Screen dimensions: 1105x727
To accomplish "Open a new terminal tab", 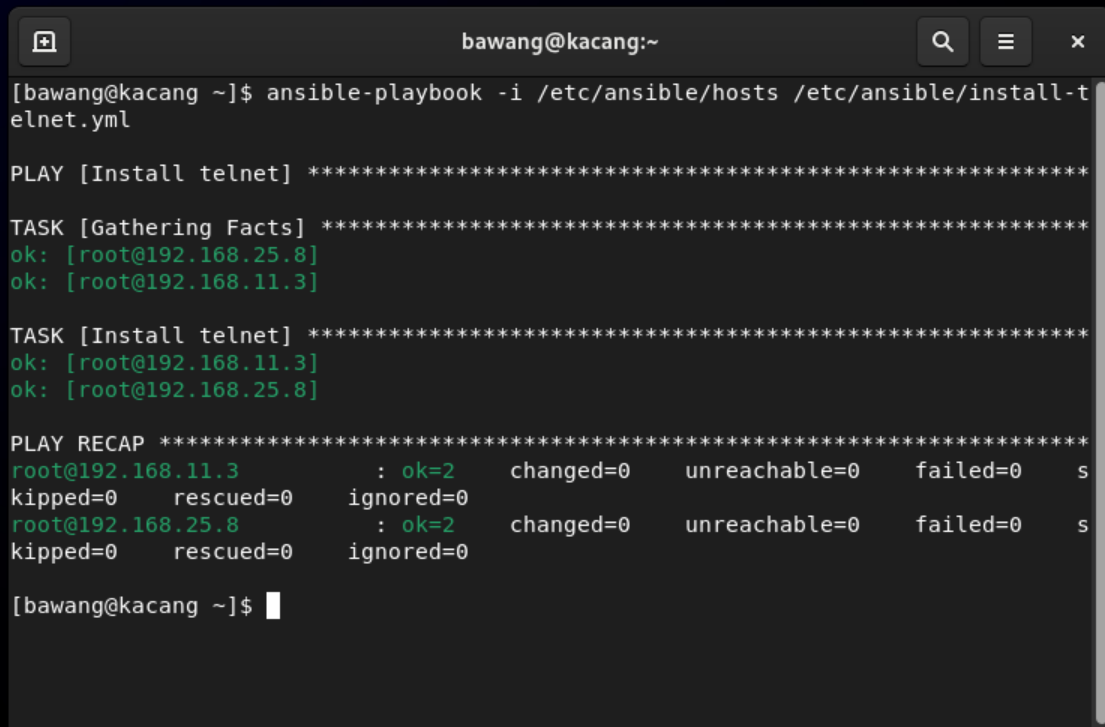I will coord(44,42).
